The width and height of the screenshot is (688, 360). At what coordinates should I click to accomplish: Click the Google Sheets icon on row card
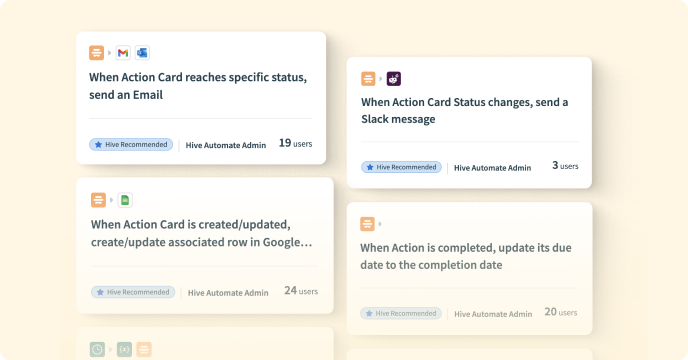(125, 200)
